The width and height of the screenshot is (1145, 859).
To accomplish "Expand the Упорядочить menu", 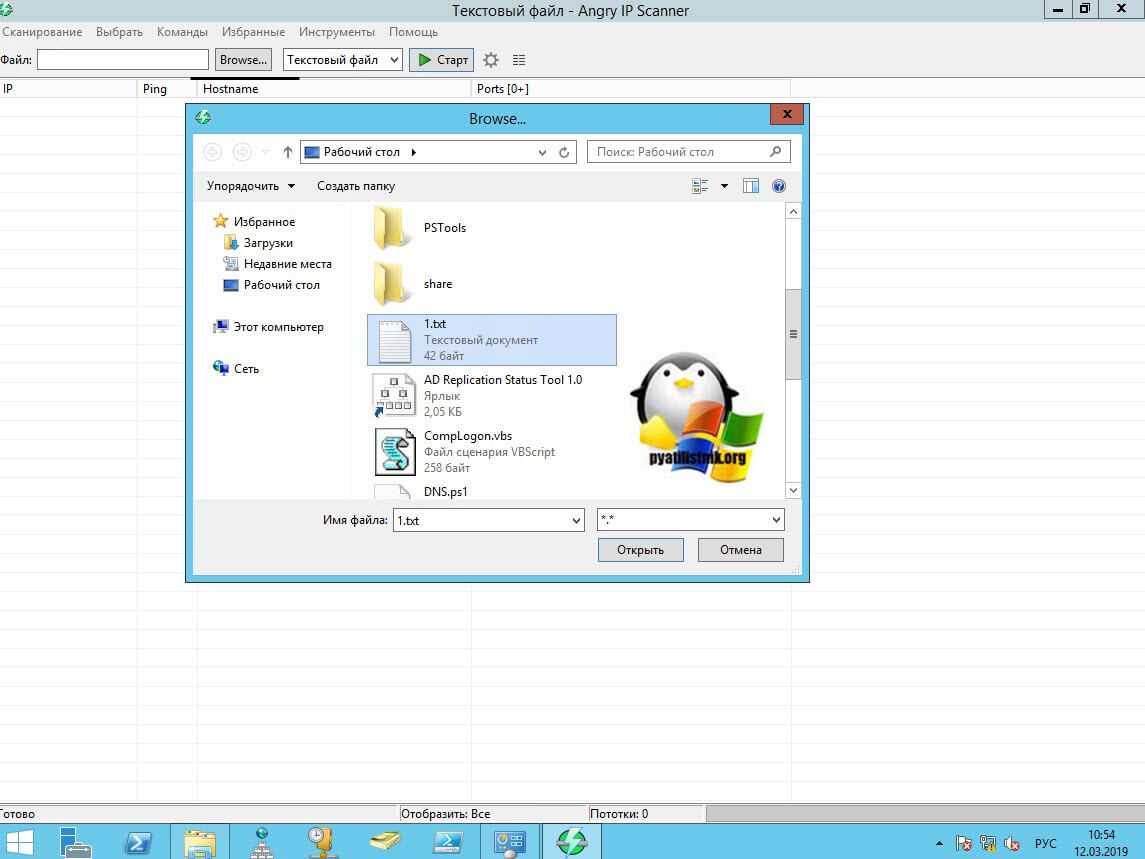I will 251,186.
